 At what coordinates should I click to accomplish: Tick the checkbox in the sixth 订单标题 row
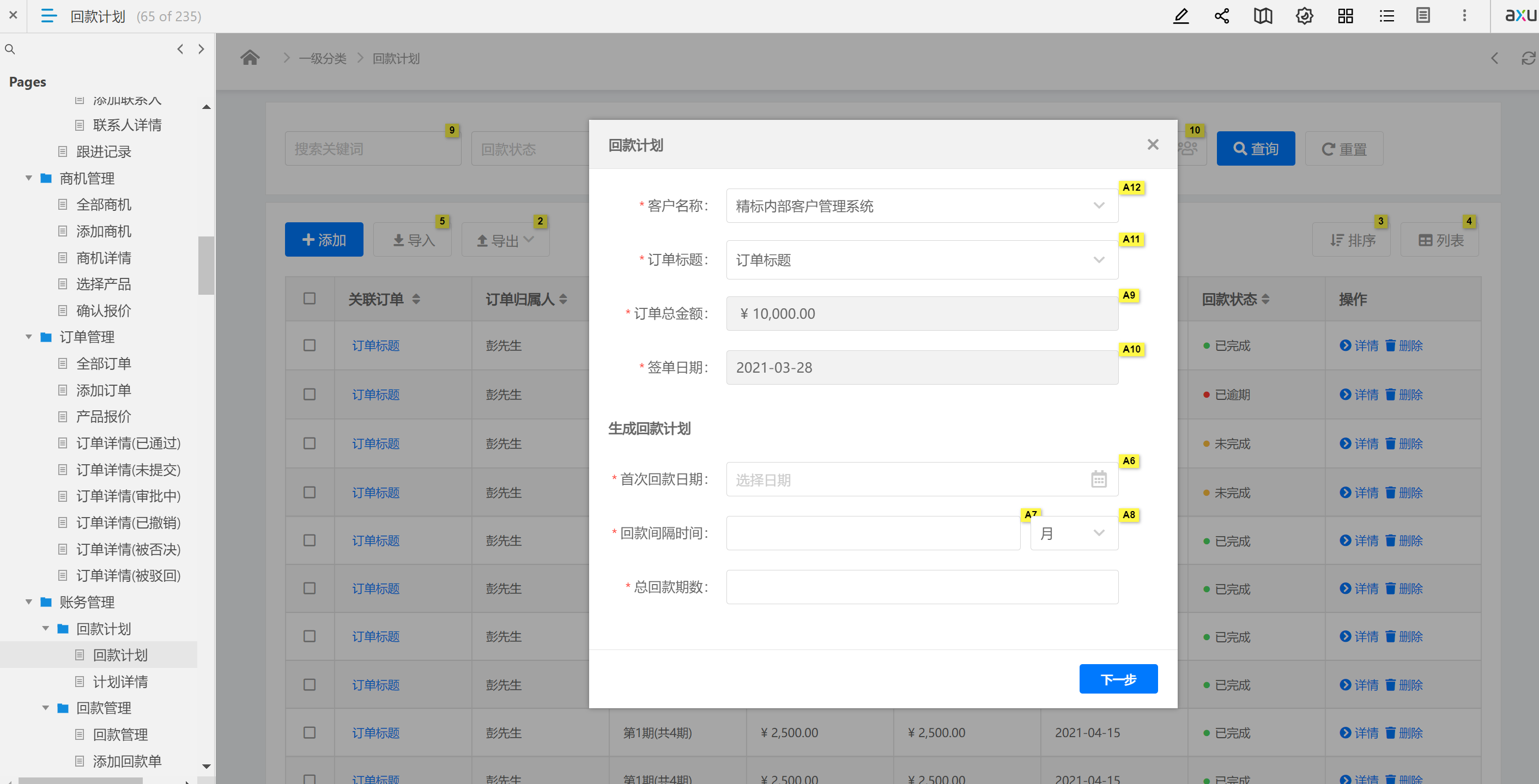[310, 588]
